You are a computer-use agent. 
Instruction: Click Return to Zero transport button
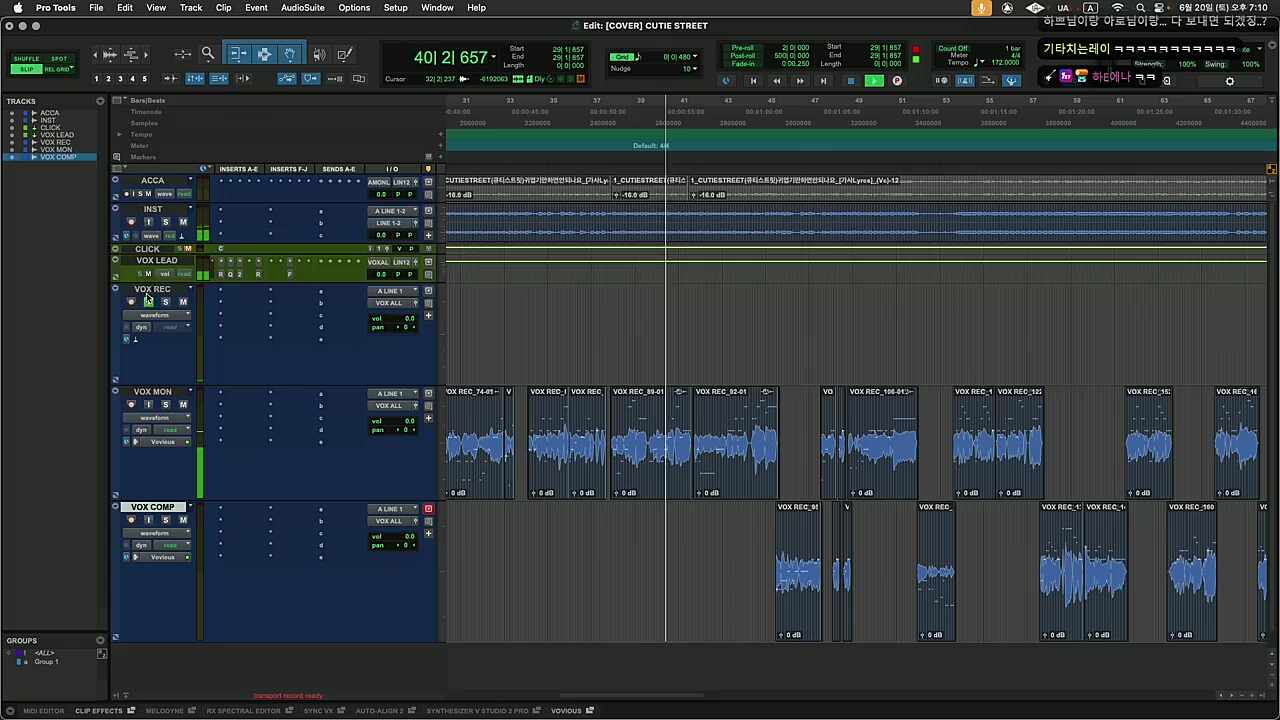pos(753,81)
